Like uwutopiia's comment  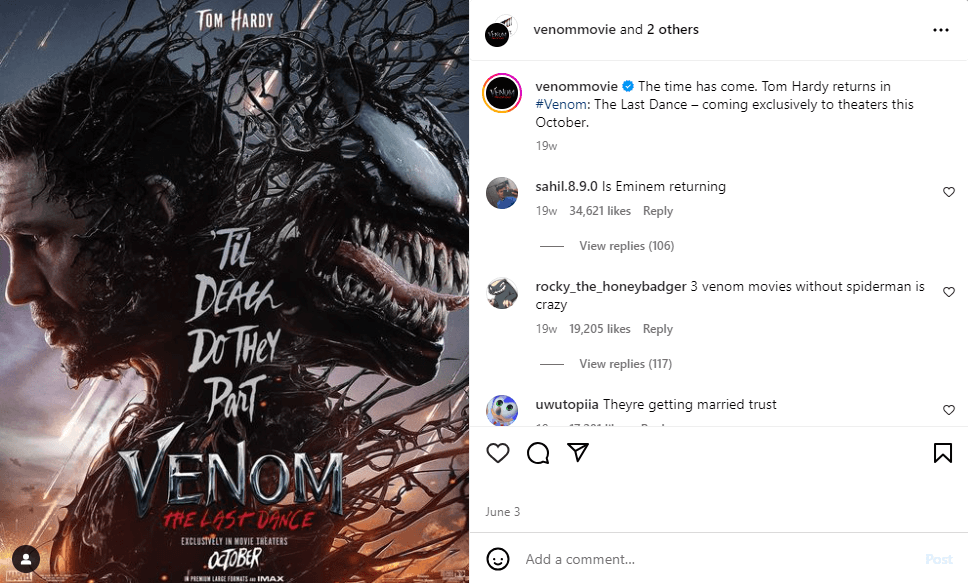point(949,410)
